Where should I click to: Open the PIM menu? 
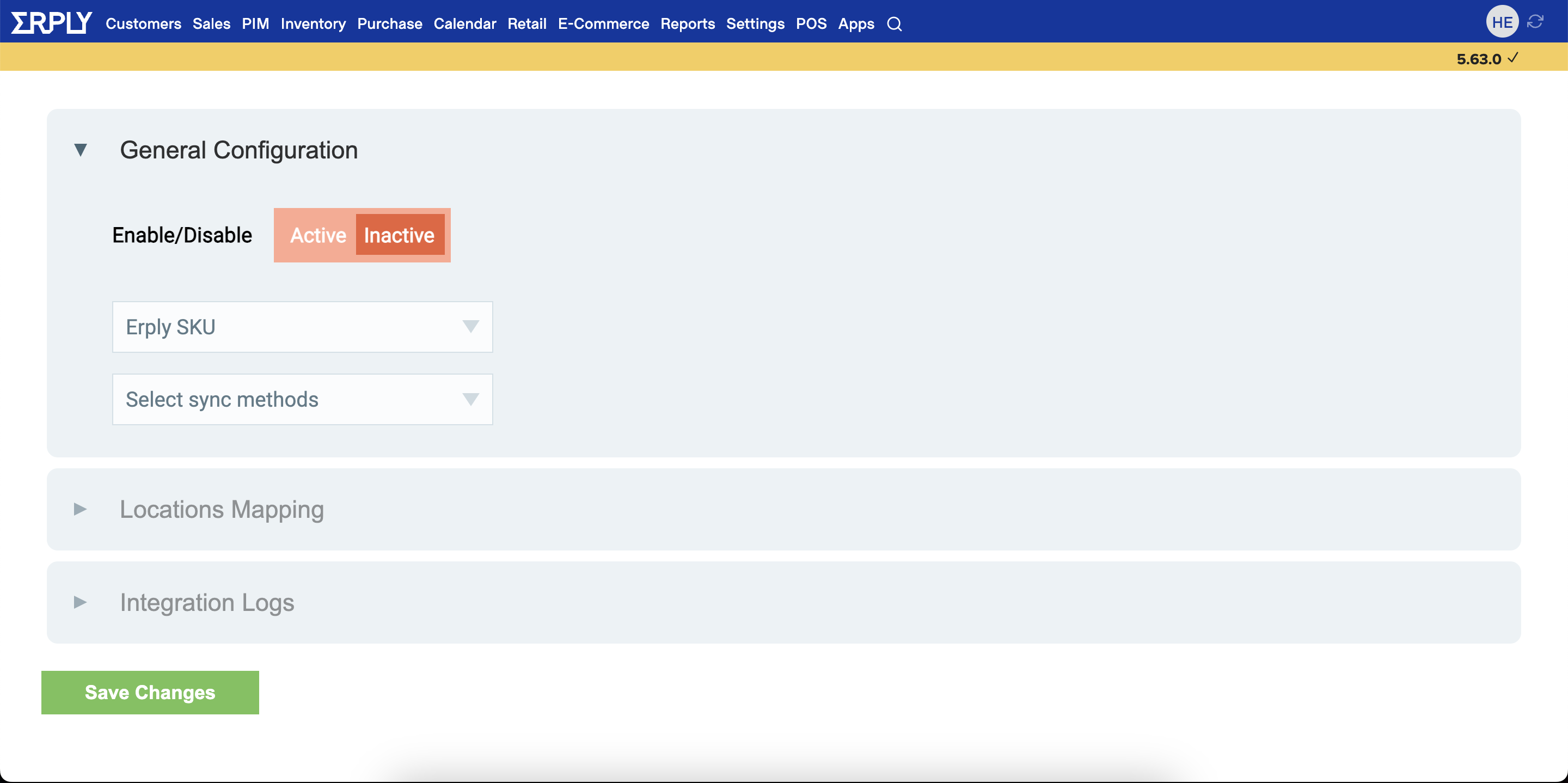point(255,24)
